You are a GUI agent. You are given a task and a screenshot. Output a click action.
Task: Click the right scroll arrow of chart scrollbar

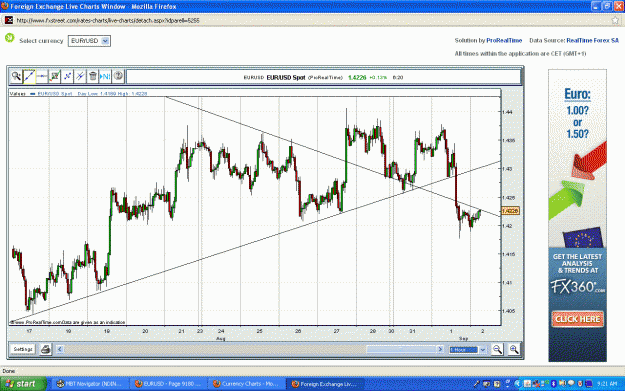point(440,350)
